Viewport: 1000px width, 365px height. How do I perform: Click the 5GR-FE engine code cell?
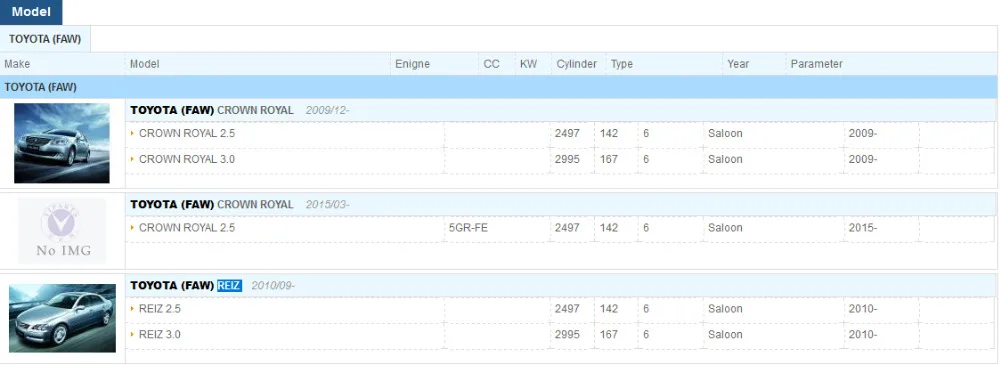coord(469,228)
